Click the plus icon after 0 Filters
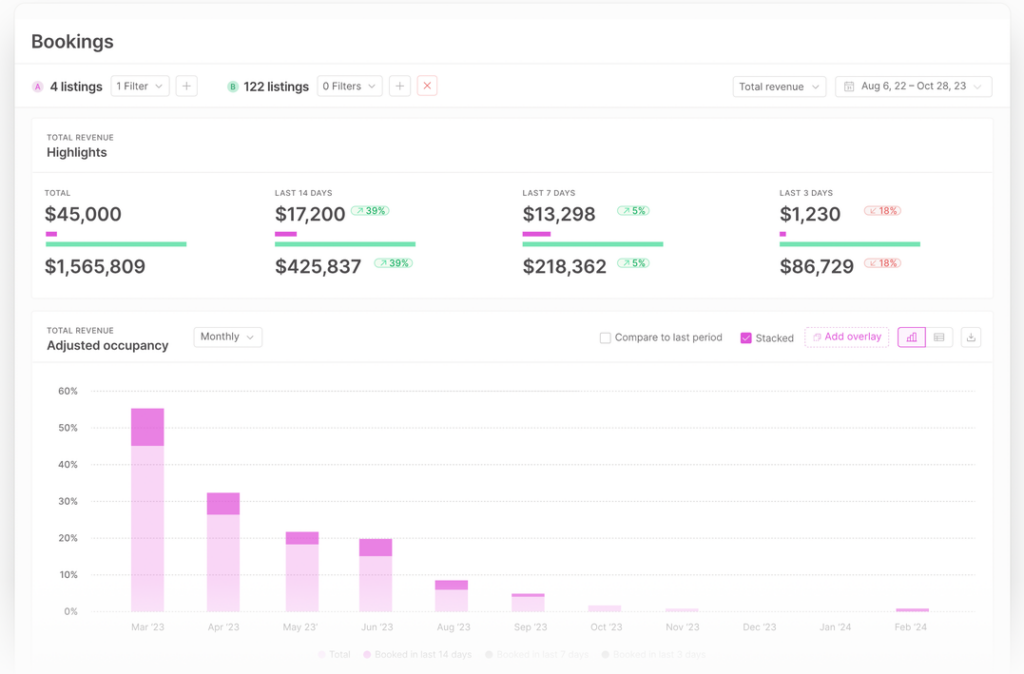The image size is (1024, 674). tap(399, 86)
